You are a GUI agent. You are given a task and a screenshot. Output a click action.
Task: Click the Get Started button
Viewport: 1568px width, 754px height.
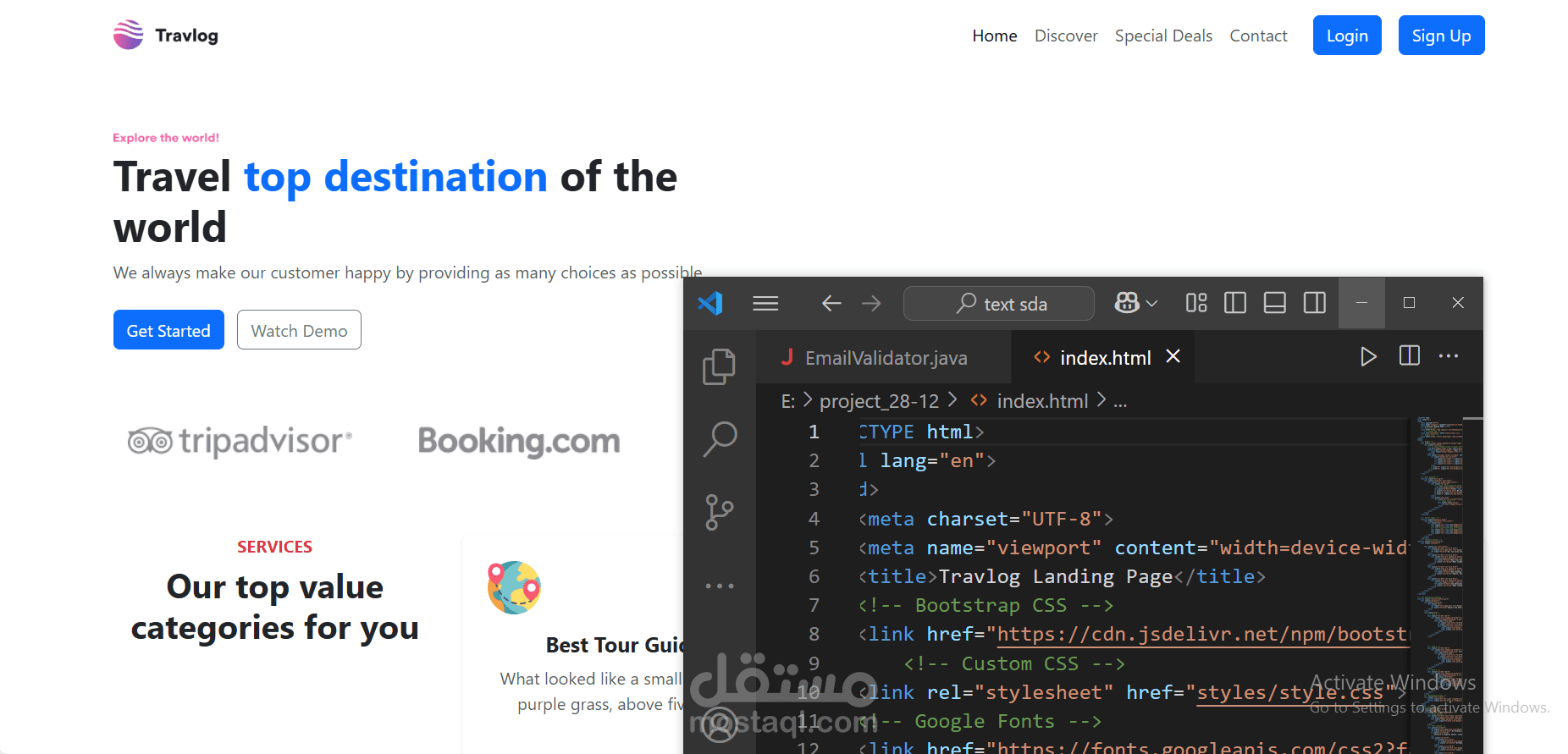tap(168, 330)
